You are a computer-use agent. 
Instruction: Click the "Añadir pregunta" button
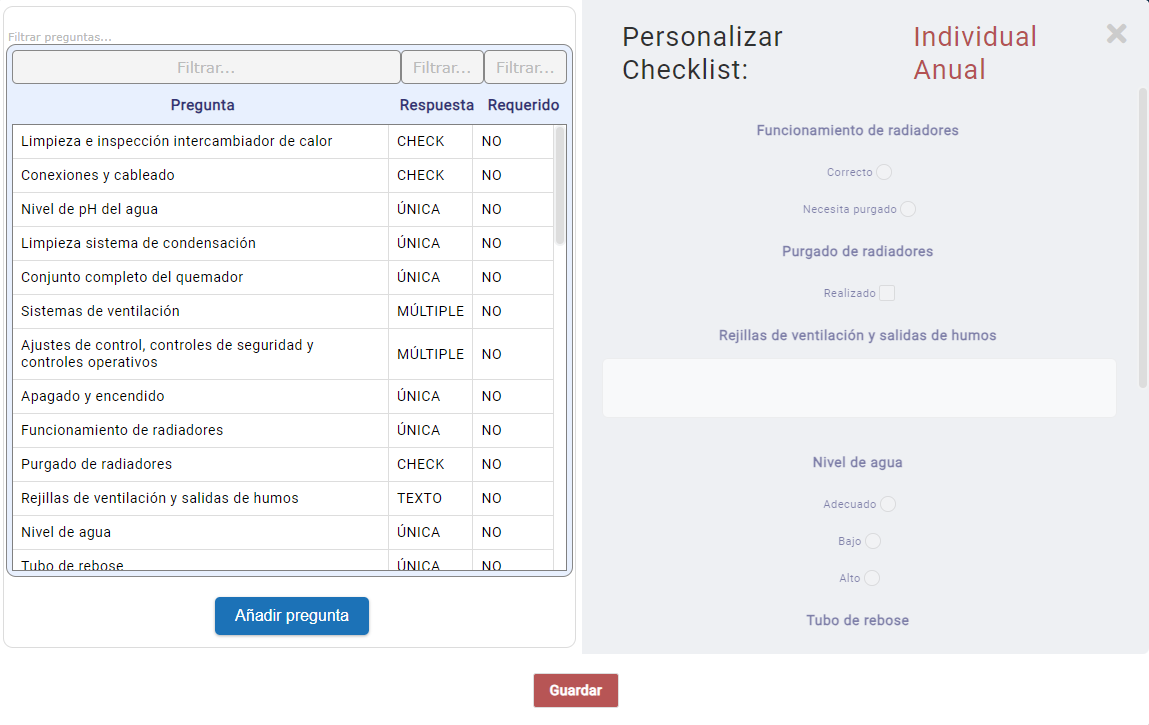point(291,616)
